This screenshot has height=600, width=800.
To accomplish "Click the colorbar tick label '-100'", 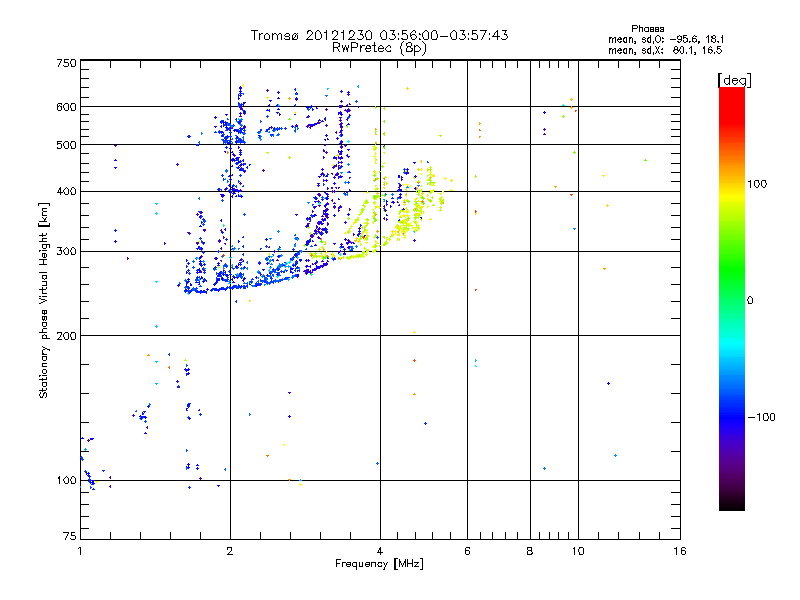I will tap(762, 417).
